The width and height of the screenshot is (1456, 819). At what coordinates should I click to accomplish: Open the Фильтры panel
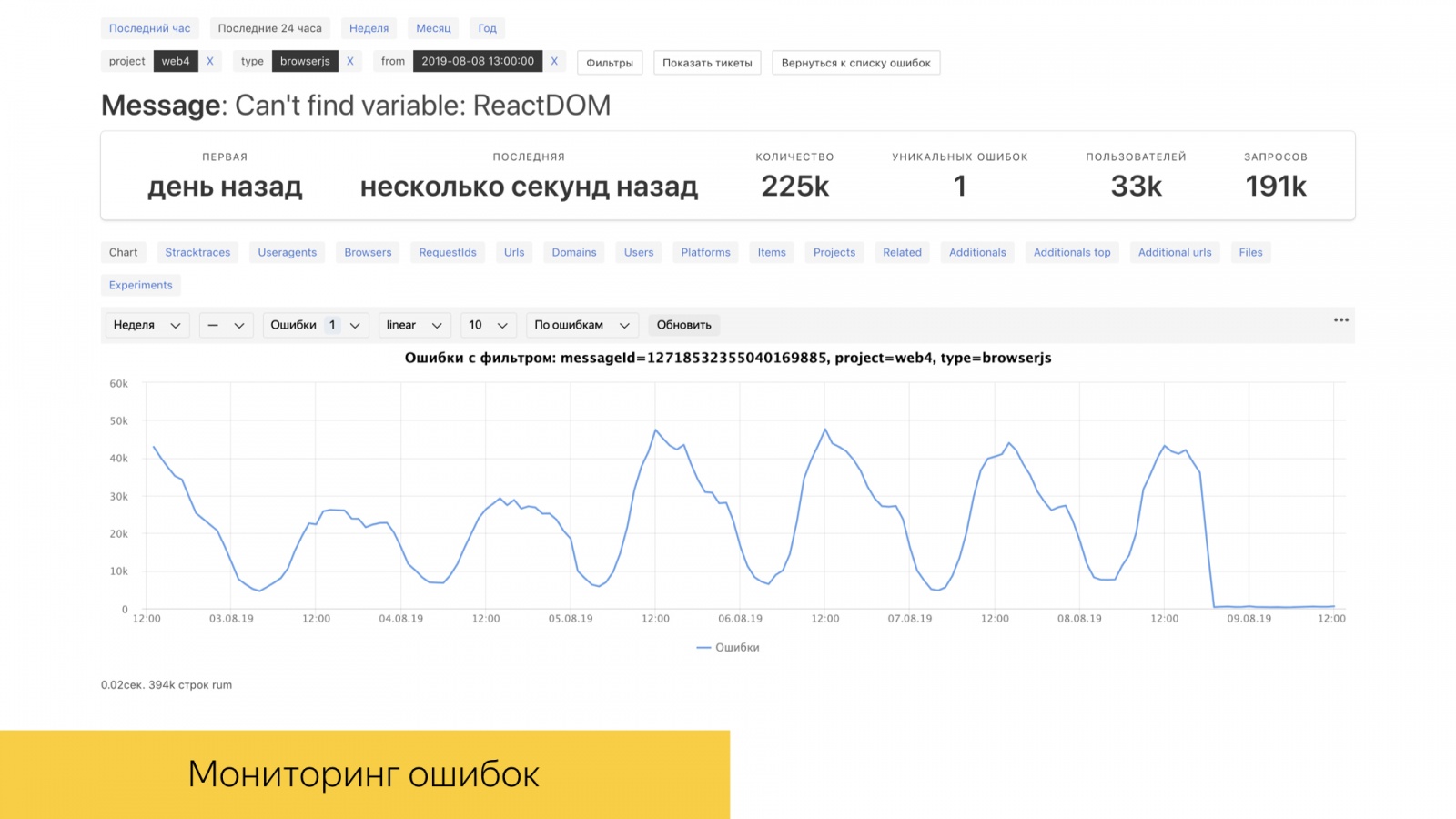click(x=609, y=62)
